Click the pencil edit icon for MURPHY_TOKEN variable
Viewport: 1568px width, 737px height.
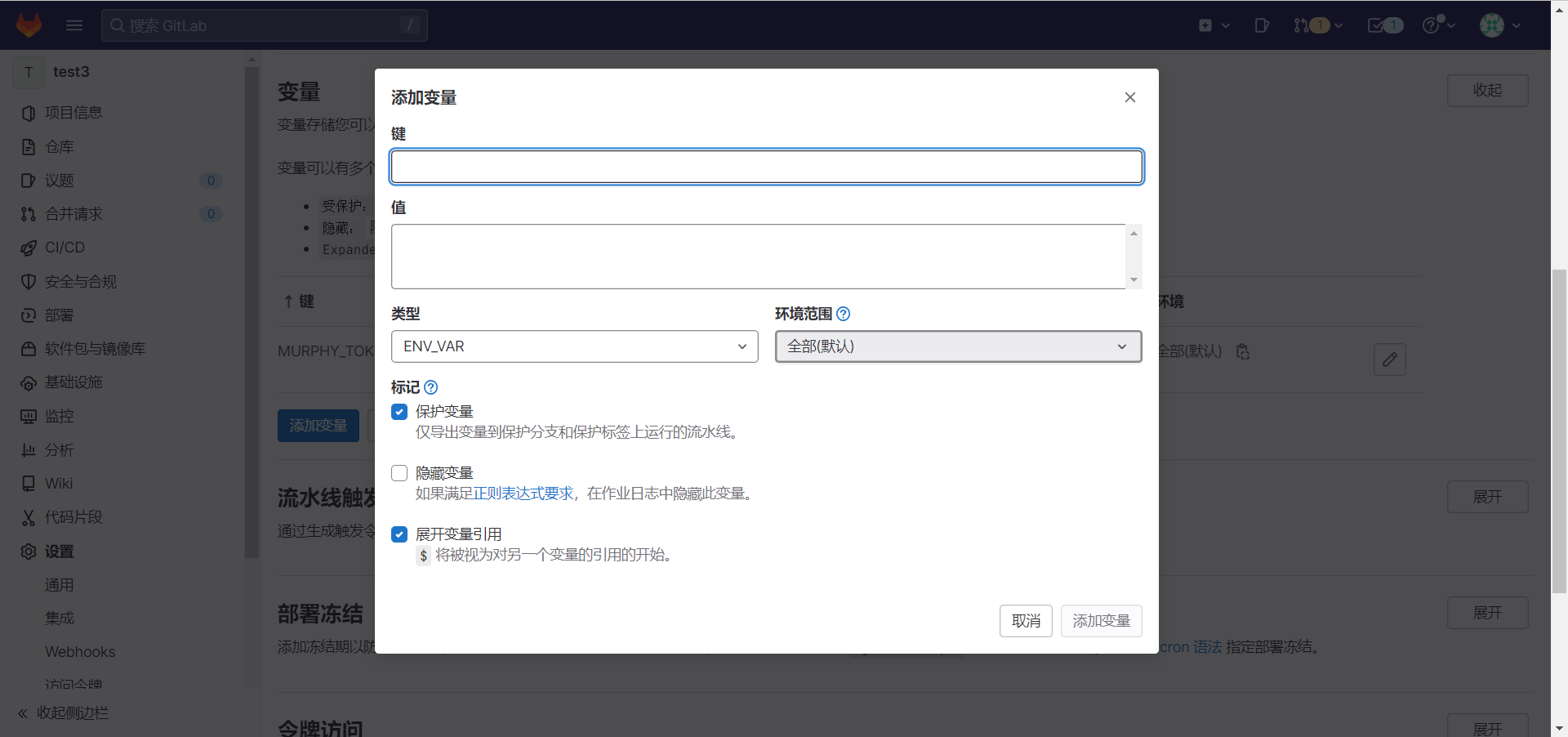pyautogui.click(x=1389, y=360)
